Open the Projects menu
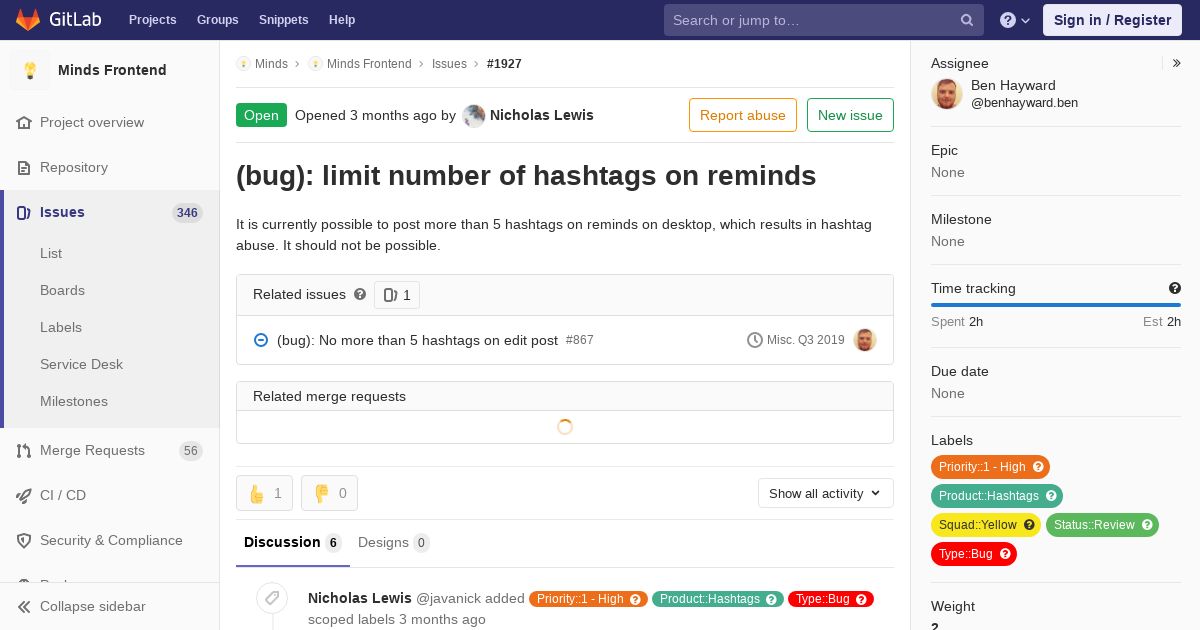Viewport: 1200px width, 630px height. (153, 20)
